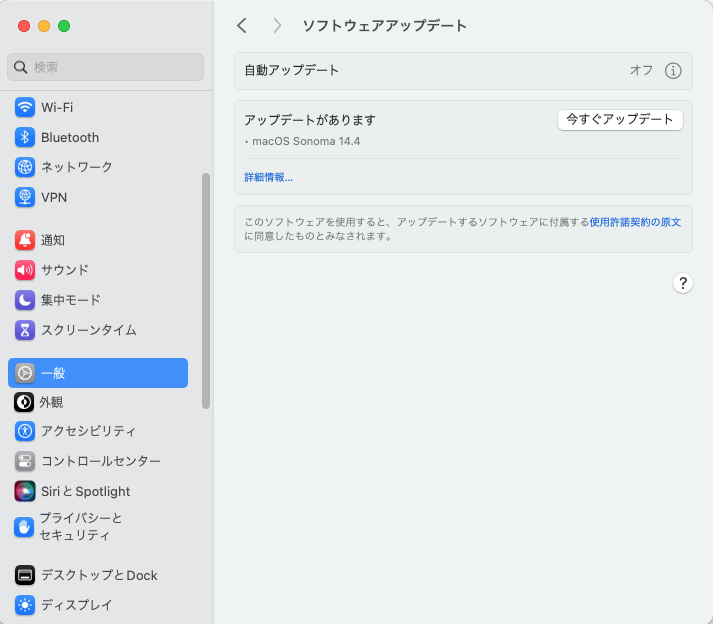Open 詳細情報... link

tap(268, 177)
